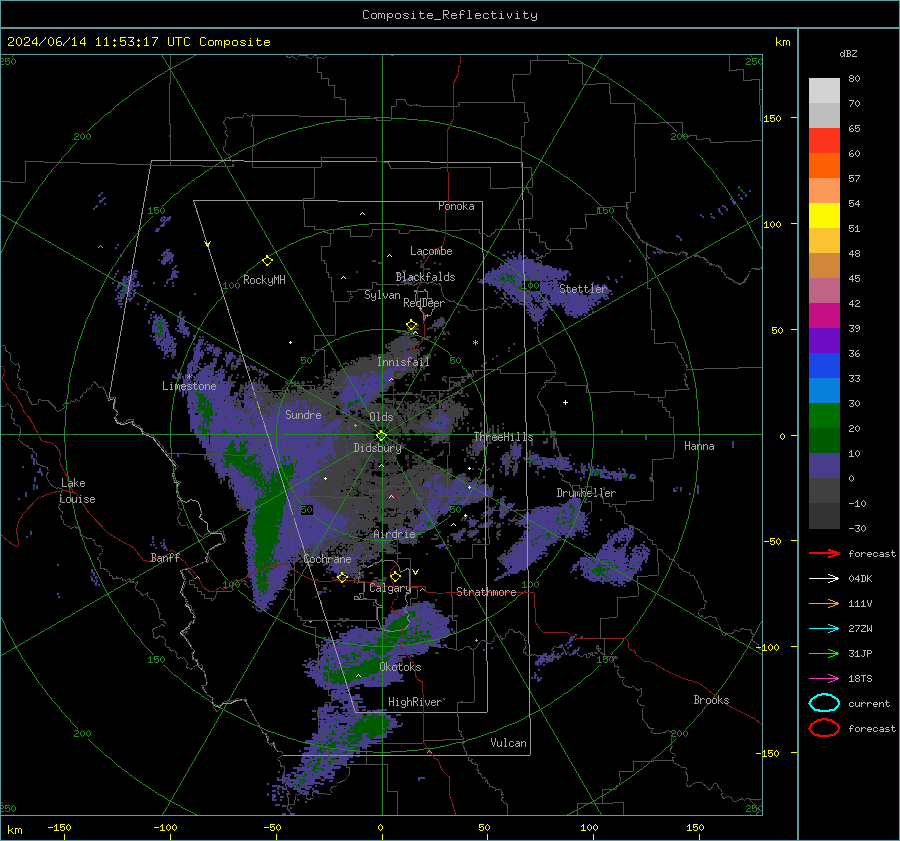Click the Sylvan label
Viewport: 900px width, 841px height.
(x=382, y=295)
